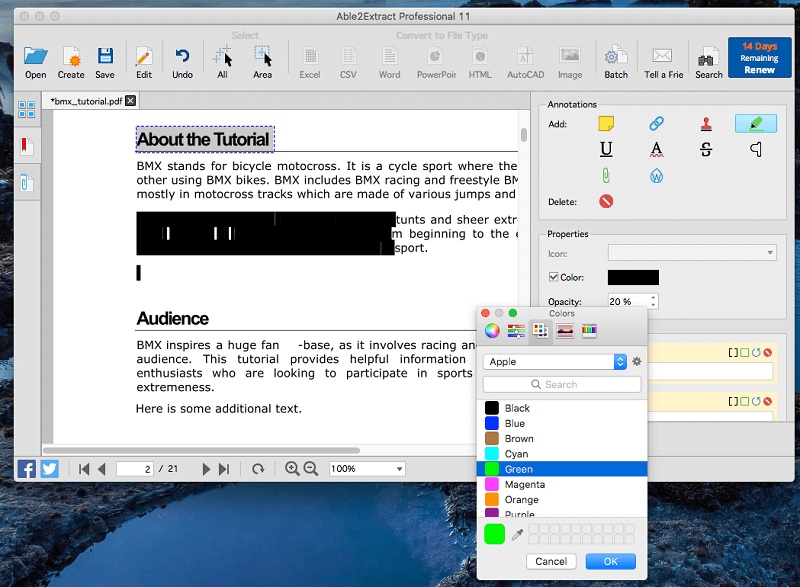Adjust the Opacity stepper arrows
Image resolution: width=800 pixels, height=587 pixels.
(x=654, y=301)
